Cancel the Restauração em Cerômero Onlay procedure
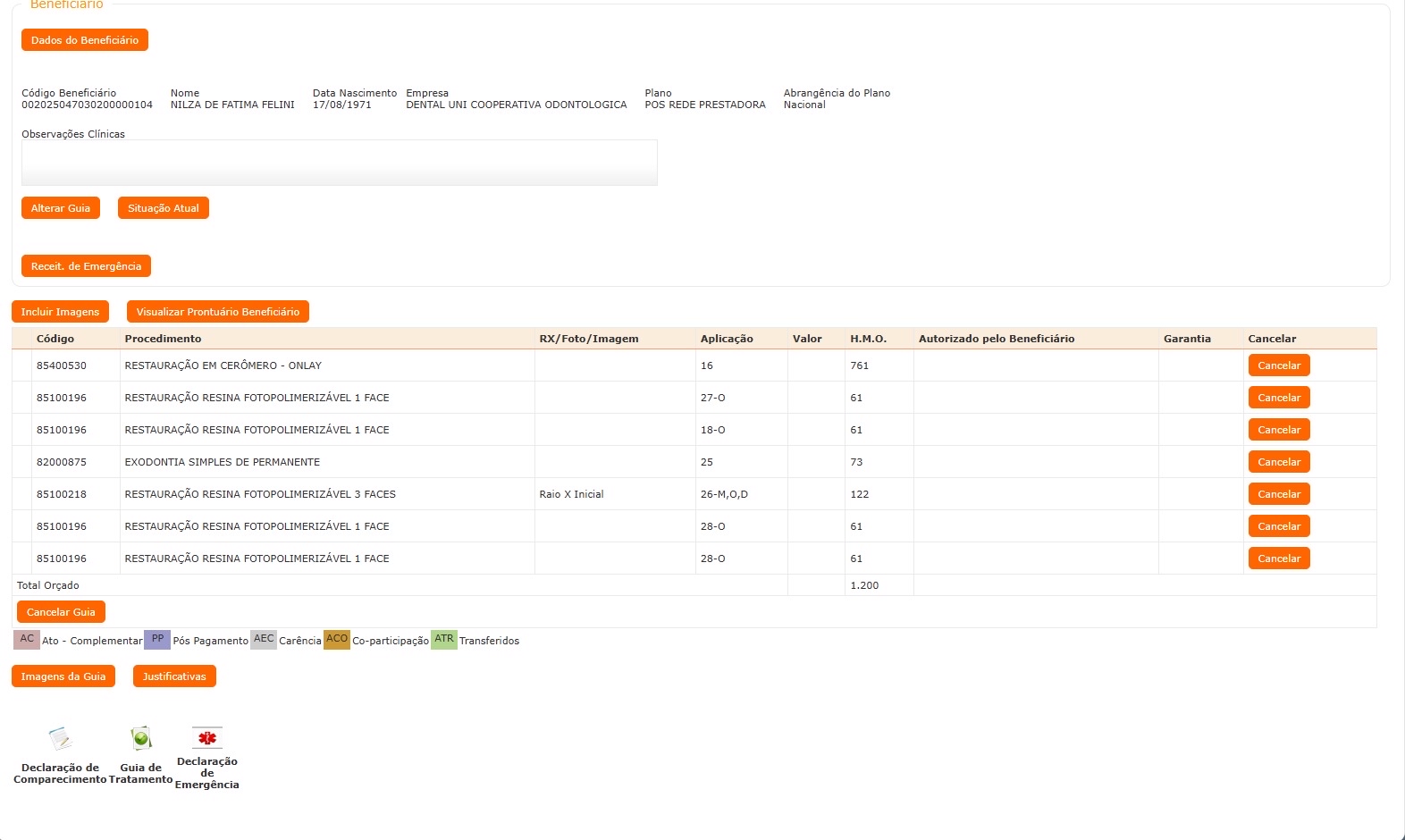This screenshot has width=1405, height=840. (1279, 365)
